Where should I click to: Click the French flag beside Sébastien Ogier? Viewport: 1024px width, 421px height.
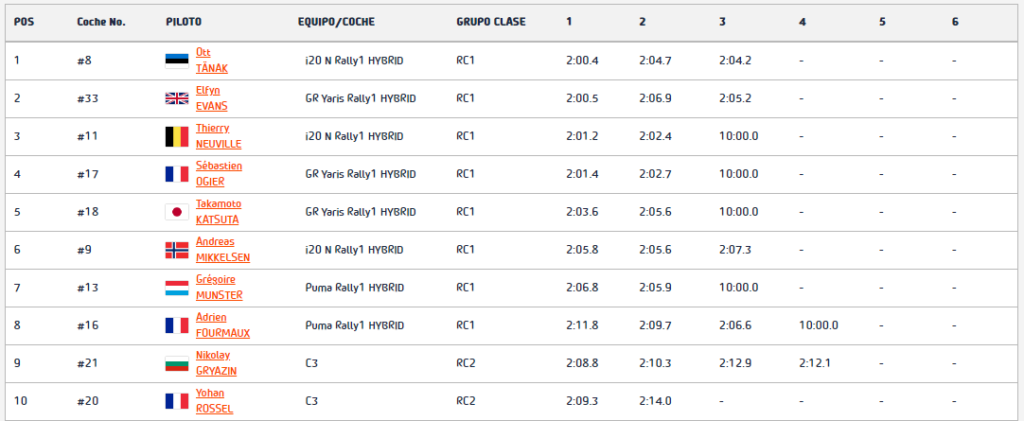[x=176, y=174]
